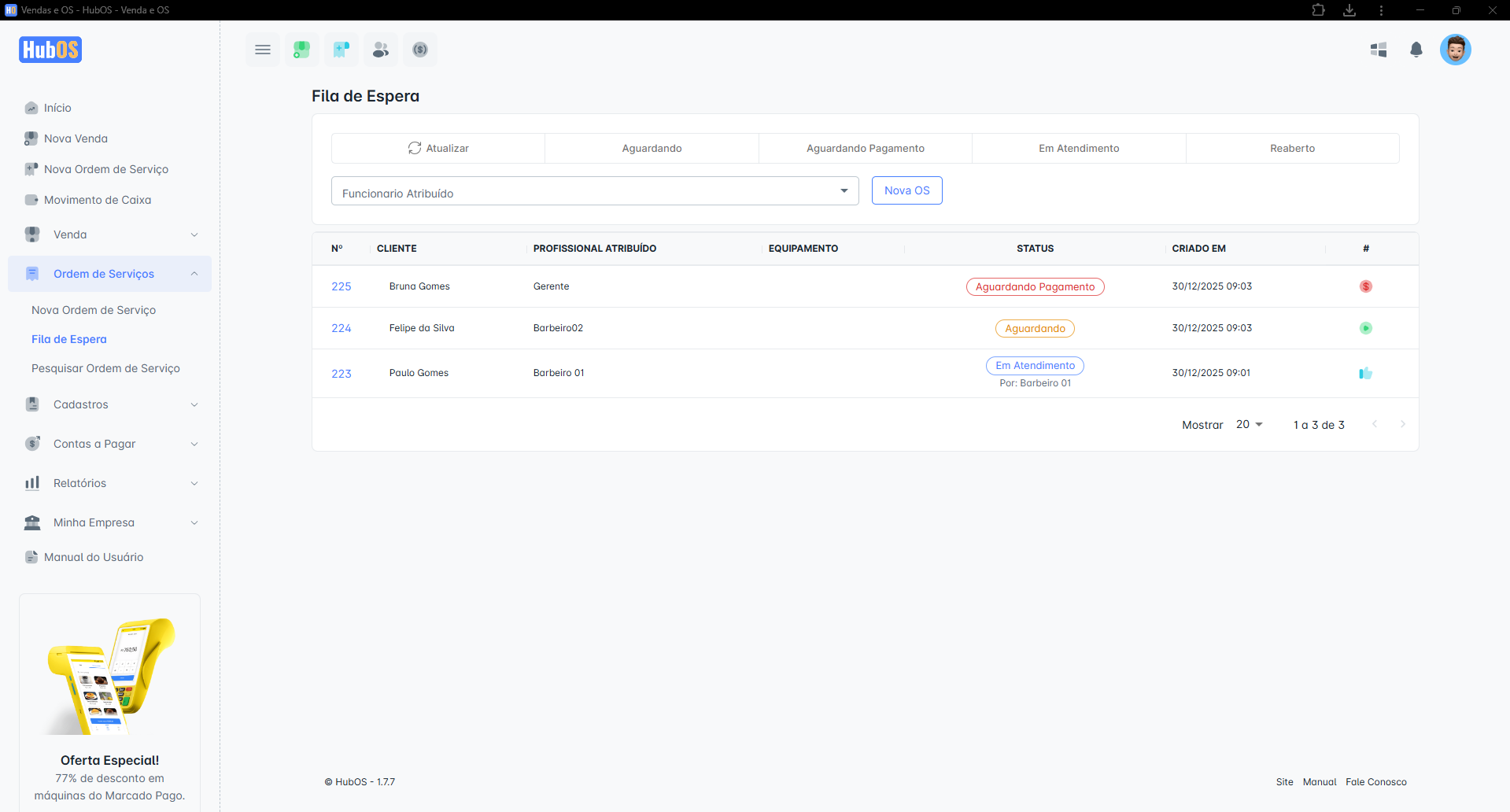Filter by Aguardando Pagamento tab
This screenshot has height=812, width=1510.
tap(865, 148)
